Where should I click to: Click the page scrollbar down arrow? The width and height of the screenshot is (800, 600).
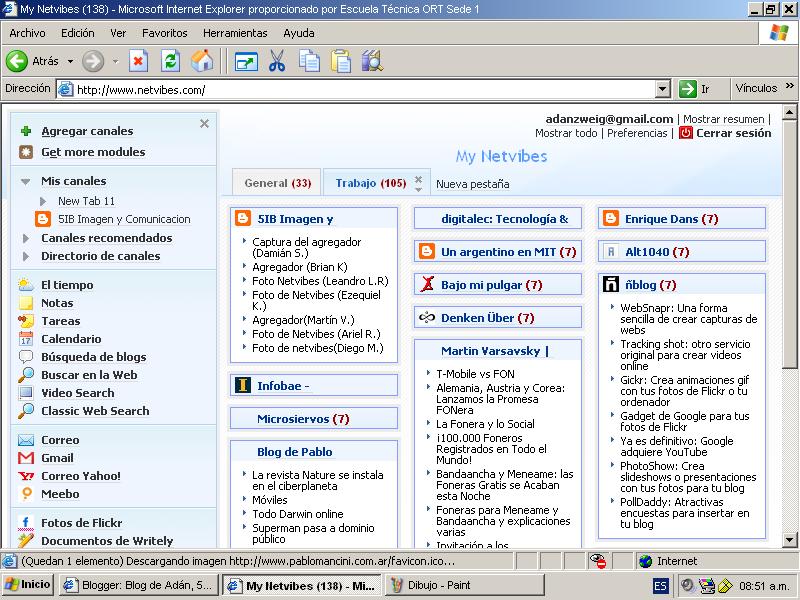pos(789,540)
